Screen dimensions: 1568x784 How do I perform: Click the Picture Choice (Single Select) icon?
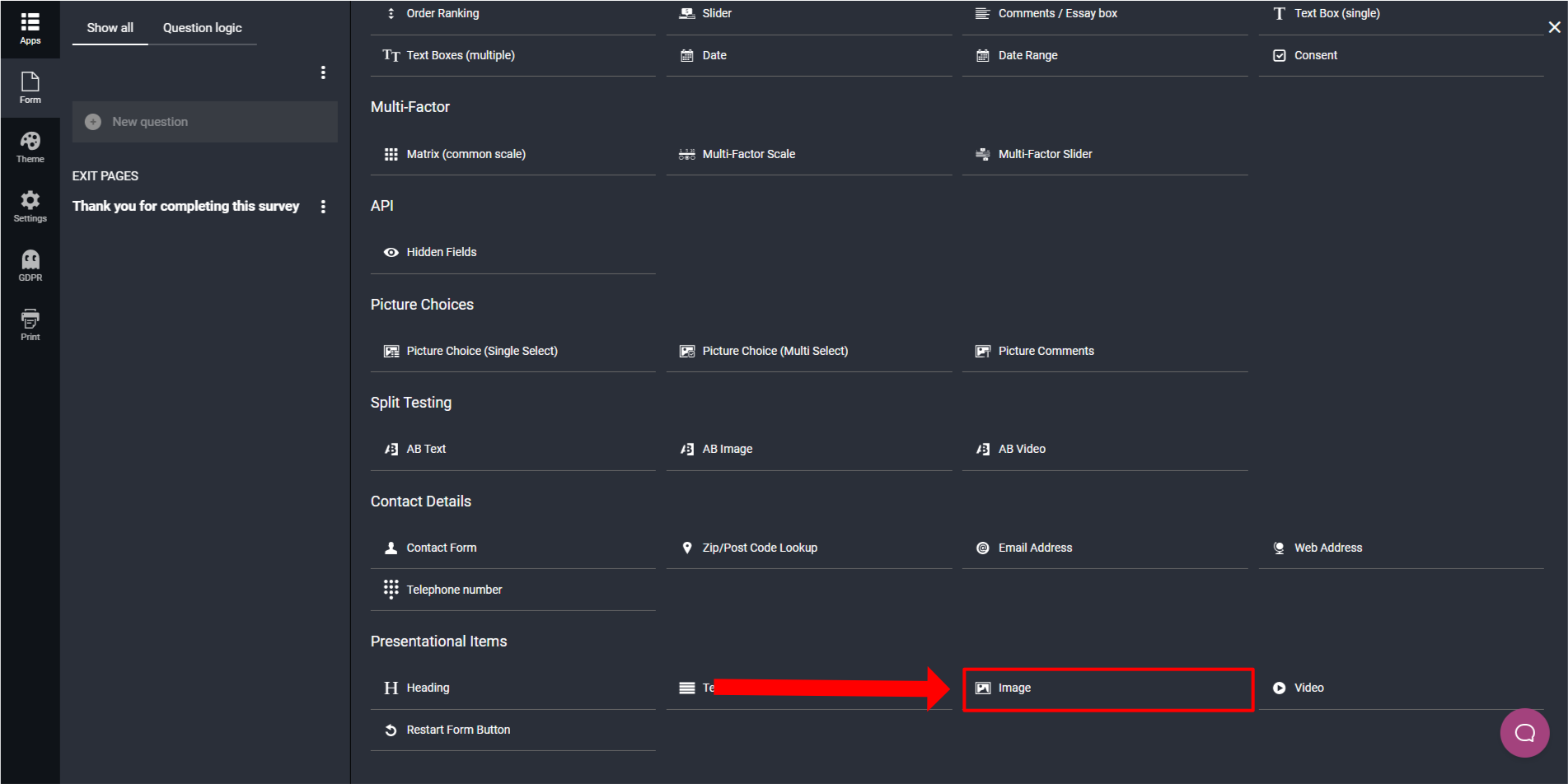tap(391, 351)
